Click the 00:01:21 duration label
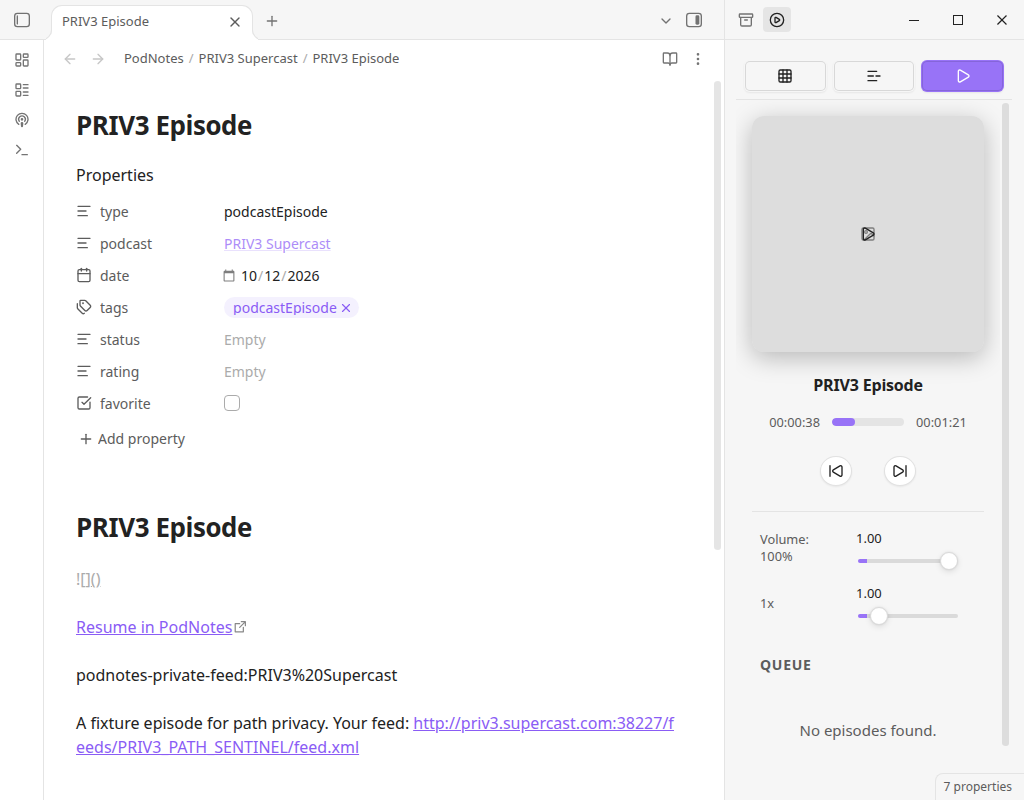The height and width of the screenshot is (800, 1024). coord(940,423)
